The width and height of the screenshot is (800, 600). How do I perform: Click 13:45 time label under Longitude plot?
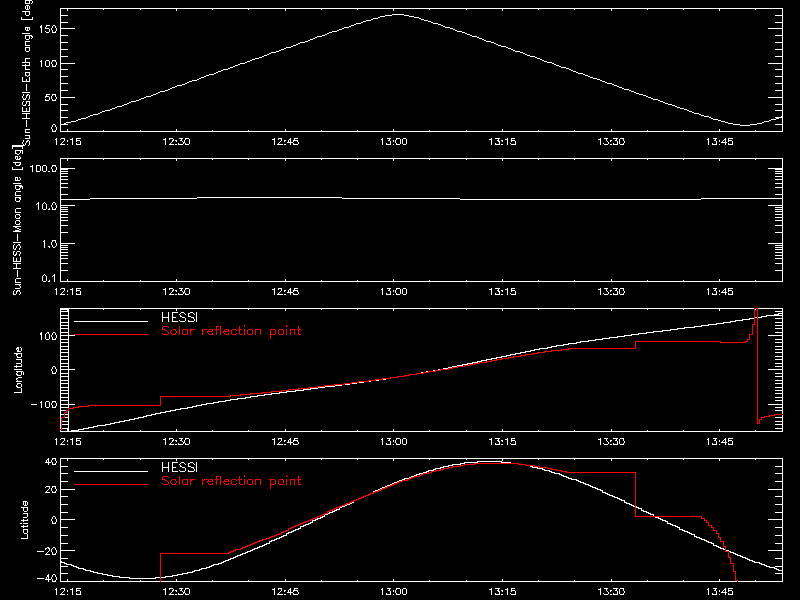(720, 441)
